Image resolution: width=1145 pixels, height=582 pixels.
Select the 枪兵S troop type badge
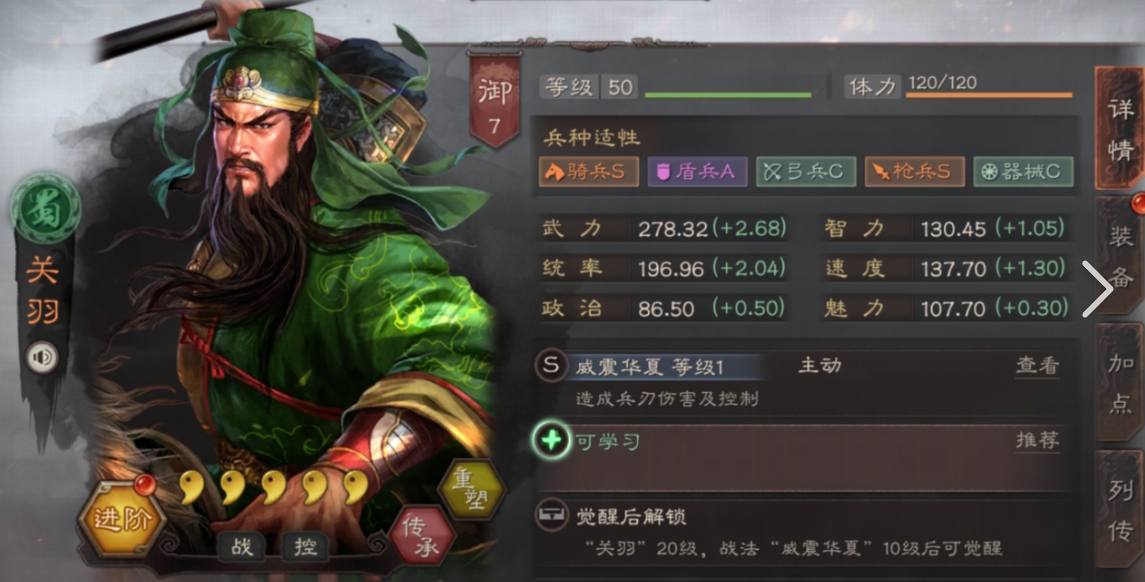point(914,172)
